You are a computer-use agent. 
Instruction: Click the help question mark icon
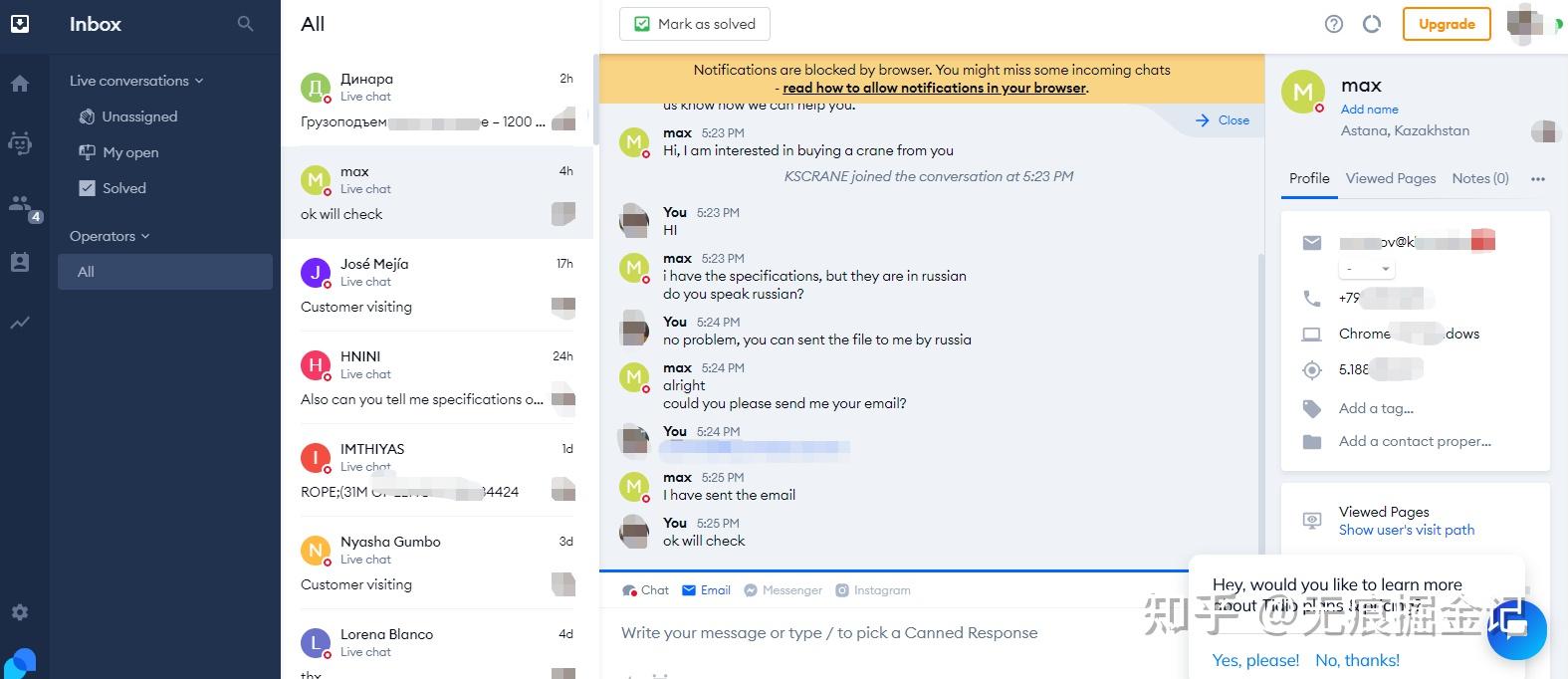1334,24
